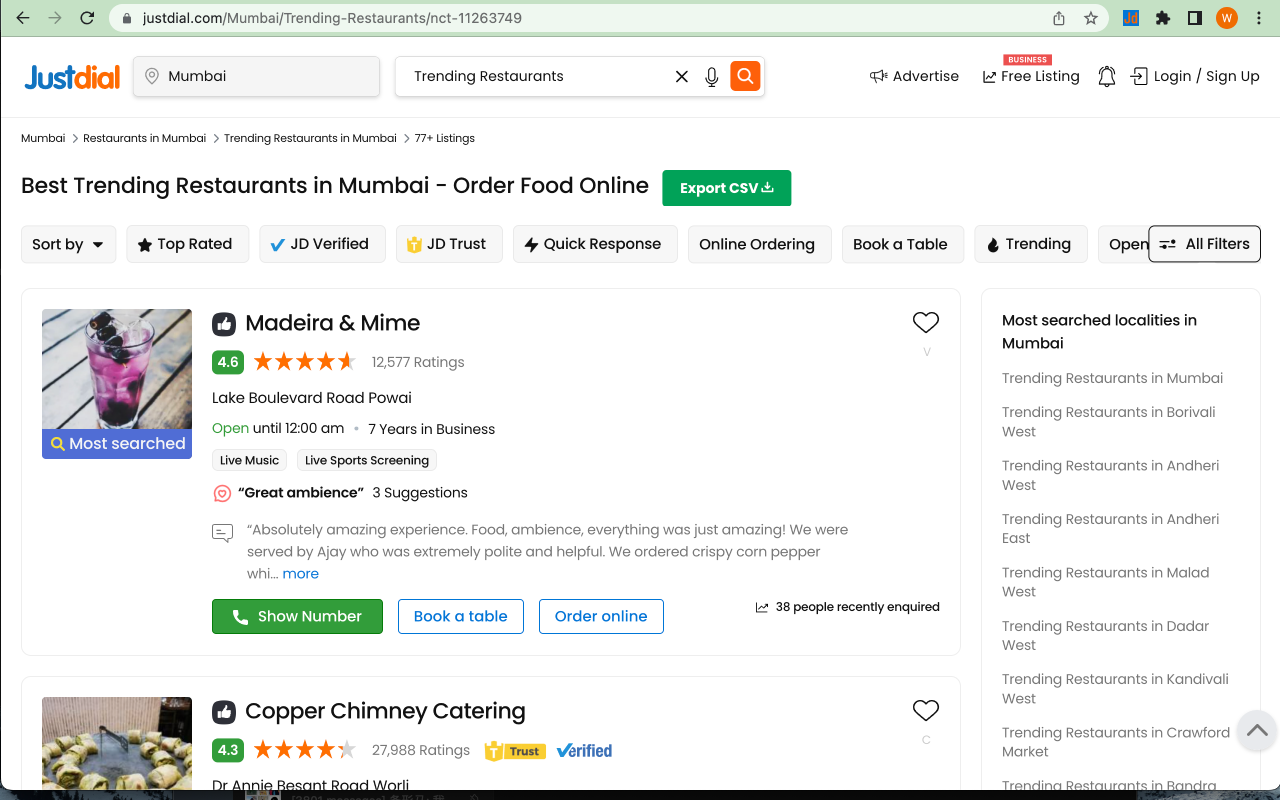Click the scroll-to-top chevron icon
The height and width of the screenshot is (800, 1280).
click(1256, 731)
